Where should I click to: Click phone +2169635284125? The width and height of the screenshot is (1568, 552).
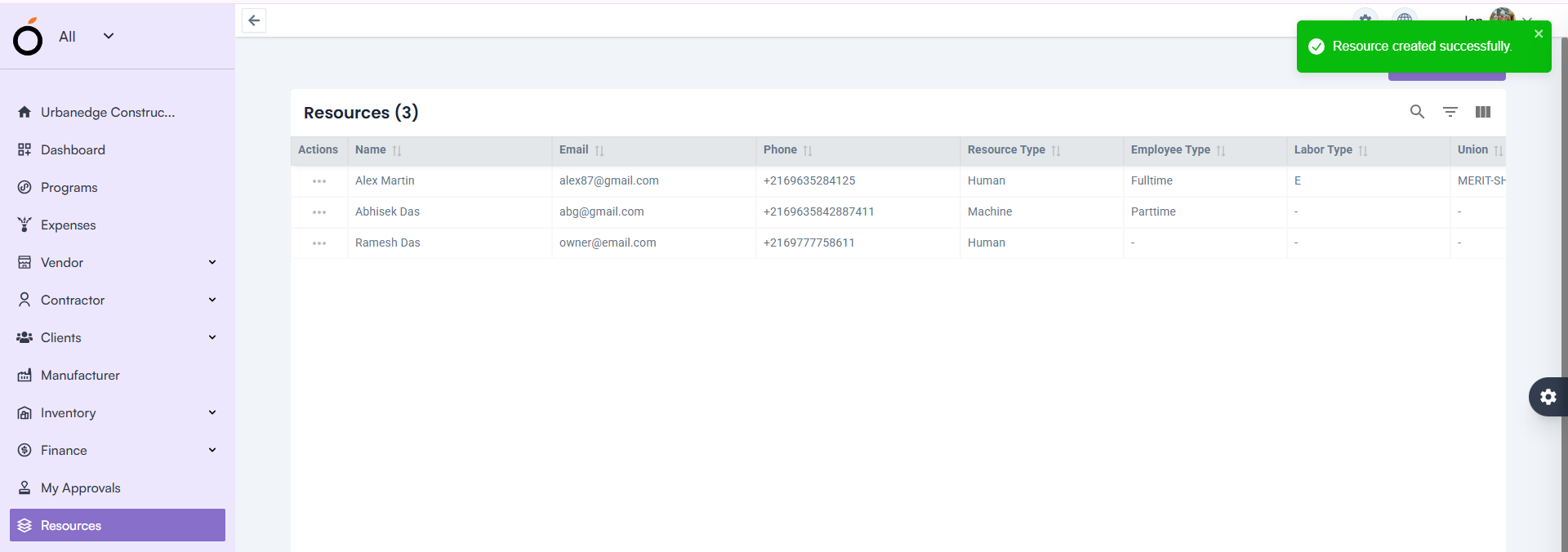click(x=809, y=180)
